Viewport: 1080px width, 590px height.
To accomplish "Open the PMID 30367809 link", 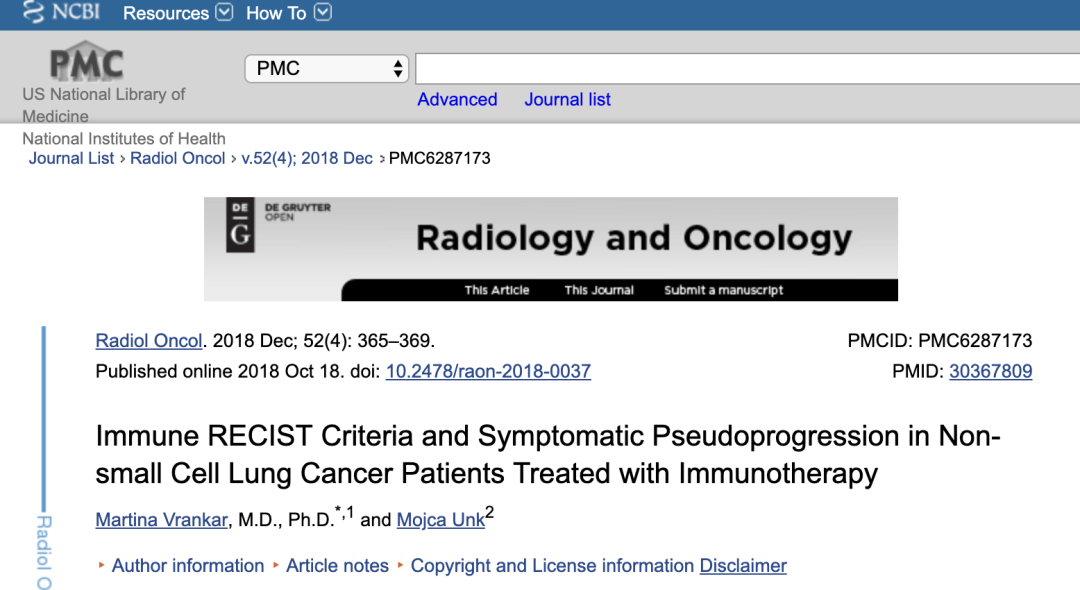I will pos(990,371).
